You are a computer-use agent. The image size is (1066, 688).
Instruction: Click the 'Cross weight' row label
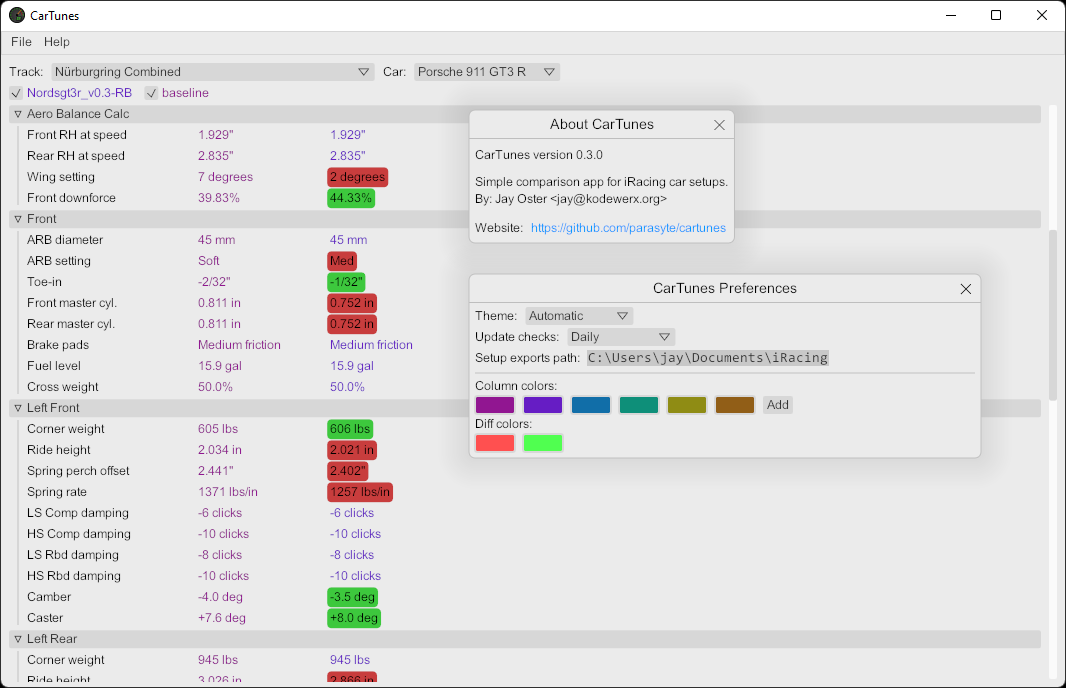63,387
